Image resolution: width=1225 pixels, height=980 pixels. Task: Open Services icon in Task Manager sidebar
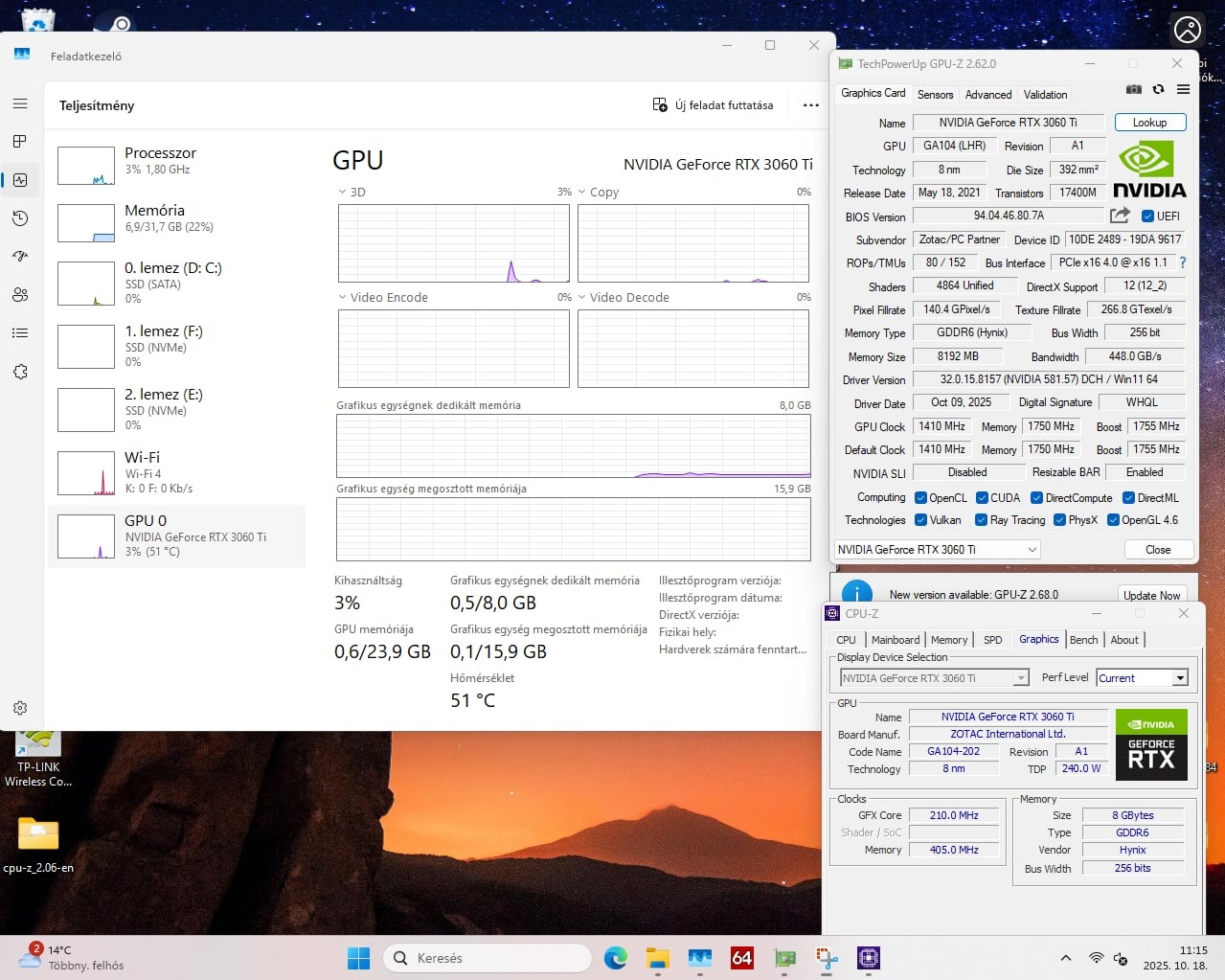pyautogui.click(x=20, y=372)
